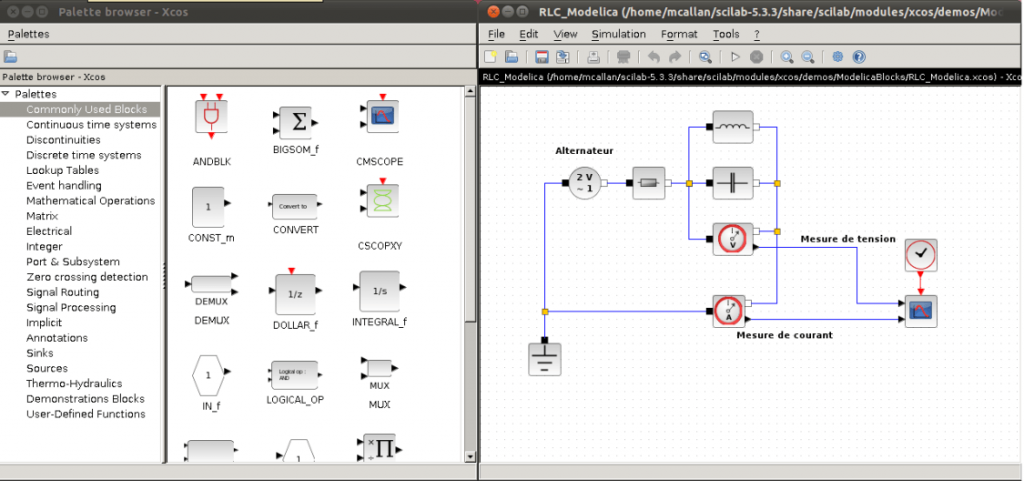Click the palette scrollbar down arrow

point(470,456)
